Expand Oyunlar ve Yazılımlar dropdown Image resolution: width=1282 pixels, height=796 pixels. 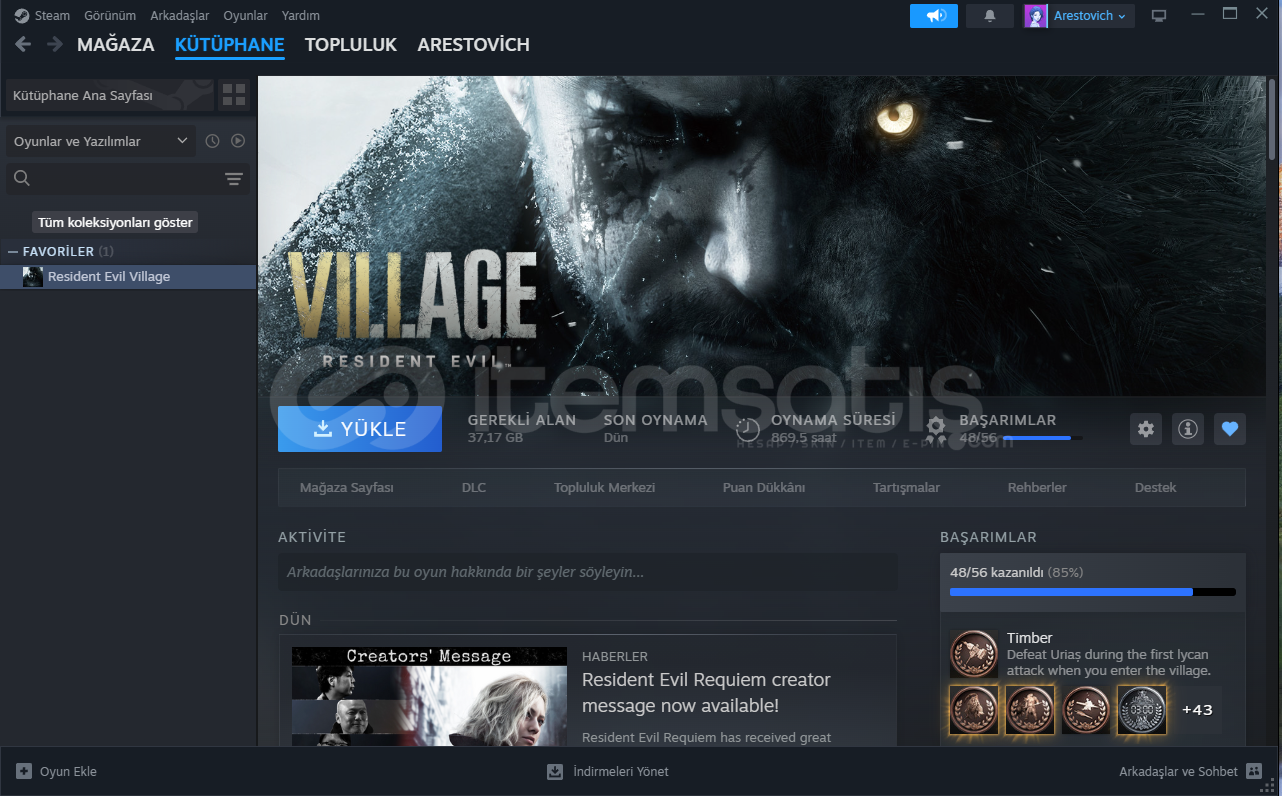pyautogui.click(x=102, y=141)
